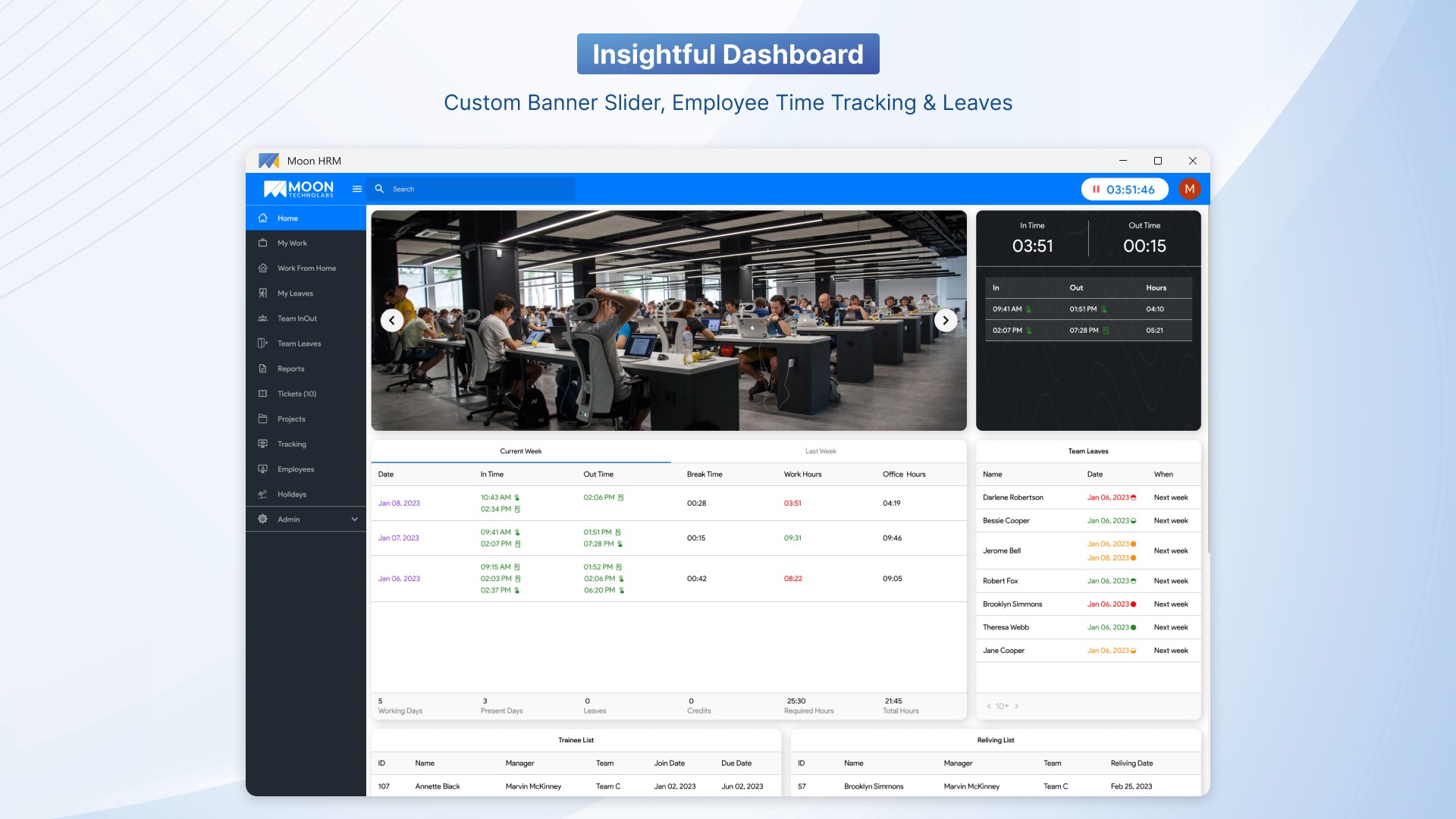Pause the 03:51:46 timer
This screenshot has height=819, width=1456.
1096,190
